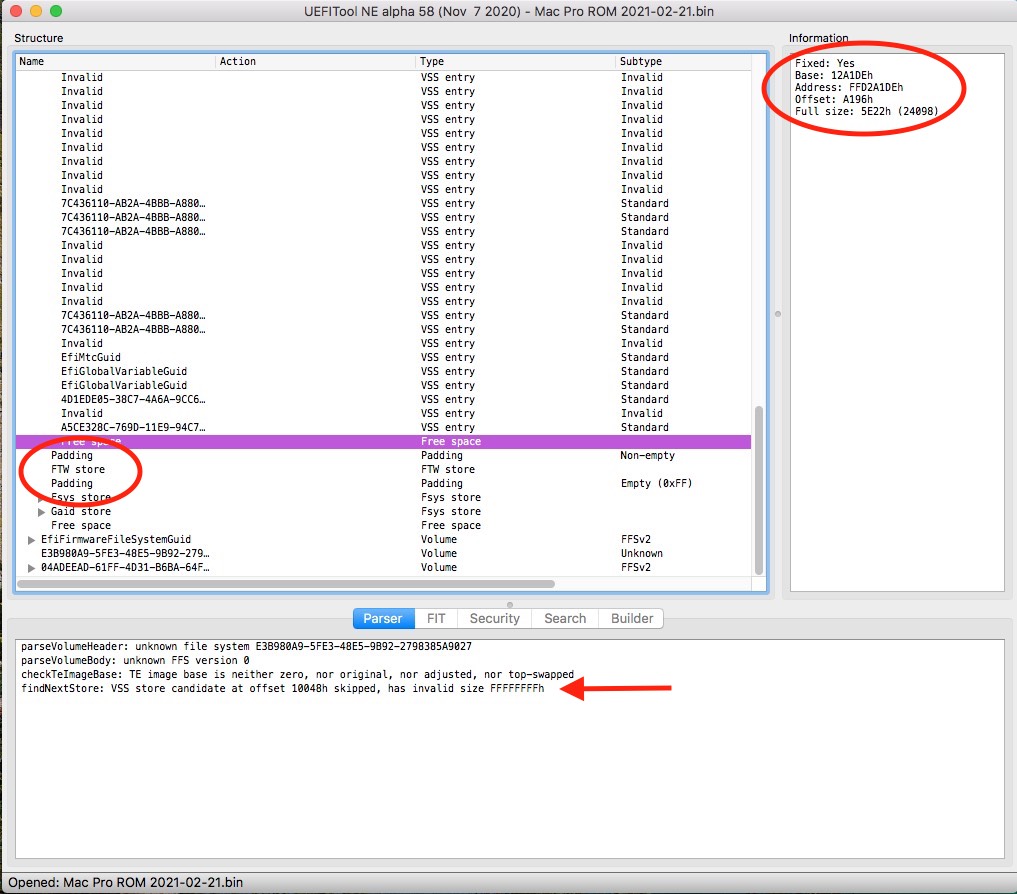Select the A5CE328C-769D-11E9 VSS entry

click(383, 428)
